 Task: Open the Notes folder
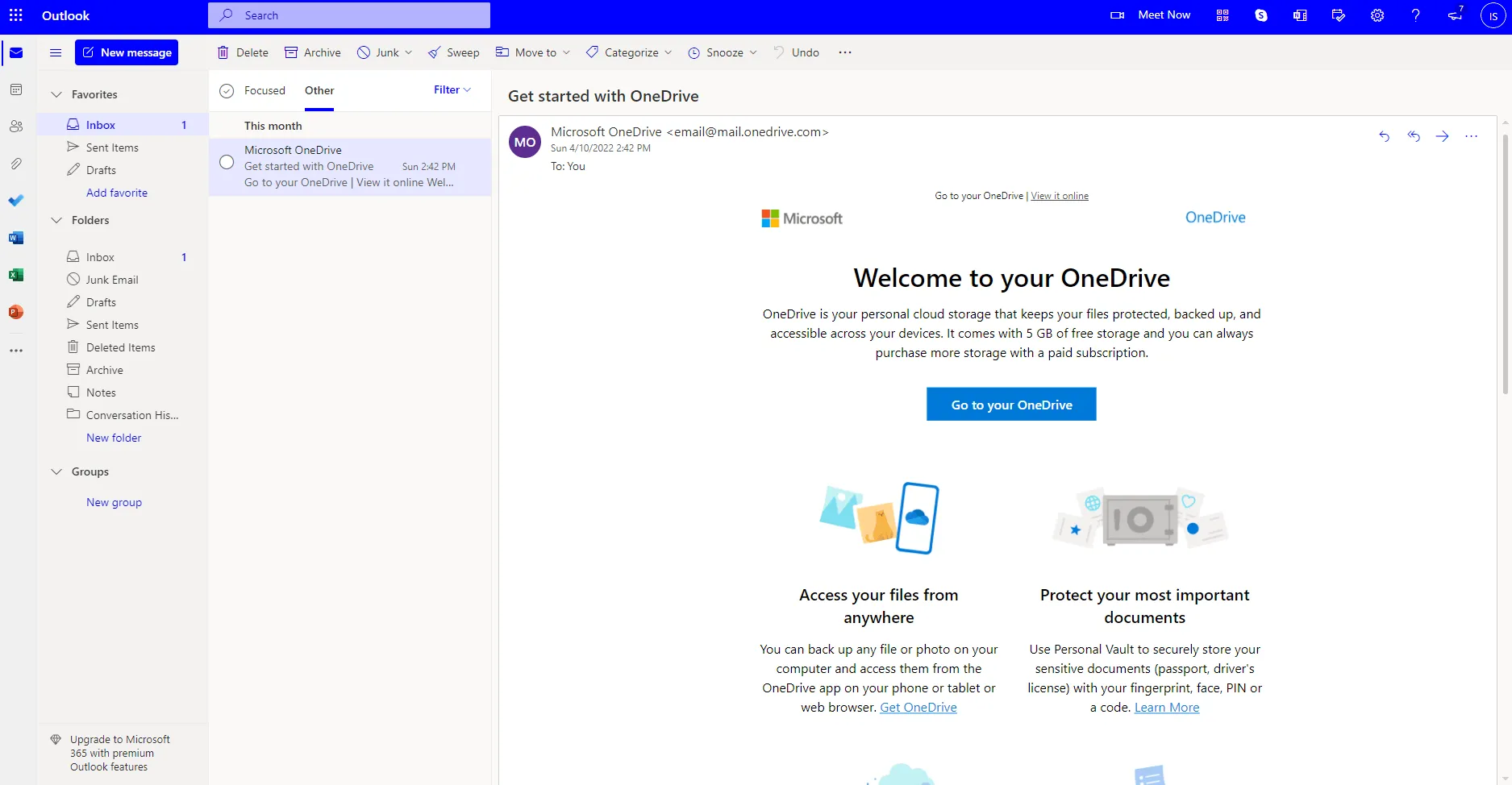point(123,392)
